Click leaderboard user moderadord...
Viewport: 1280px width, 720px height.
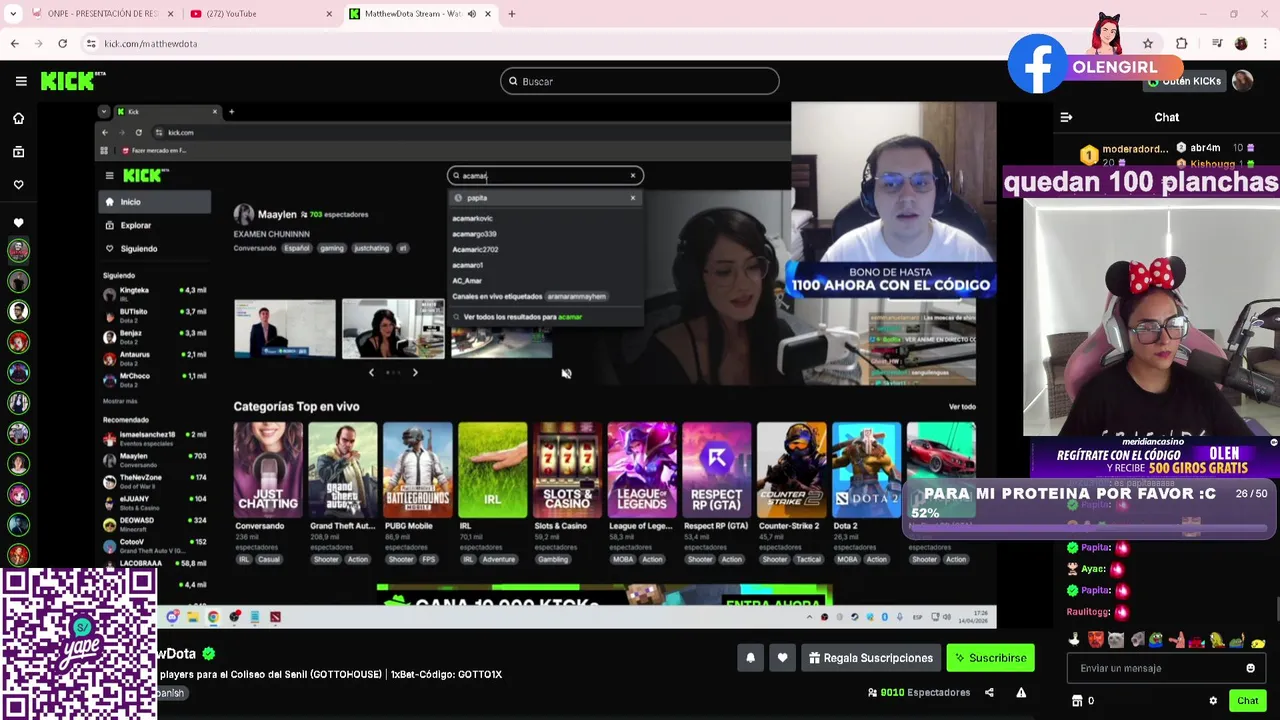(x=1135, y=149)
